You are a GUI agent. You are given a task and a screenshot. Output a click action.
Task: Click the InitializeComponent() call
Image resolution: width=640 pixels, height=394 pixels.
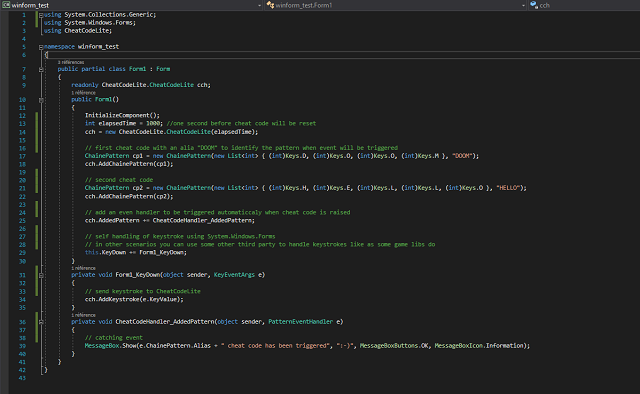[x=122, y=116]
